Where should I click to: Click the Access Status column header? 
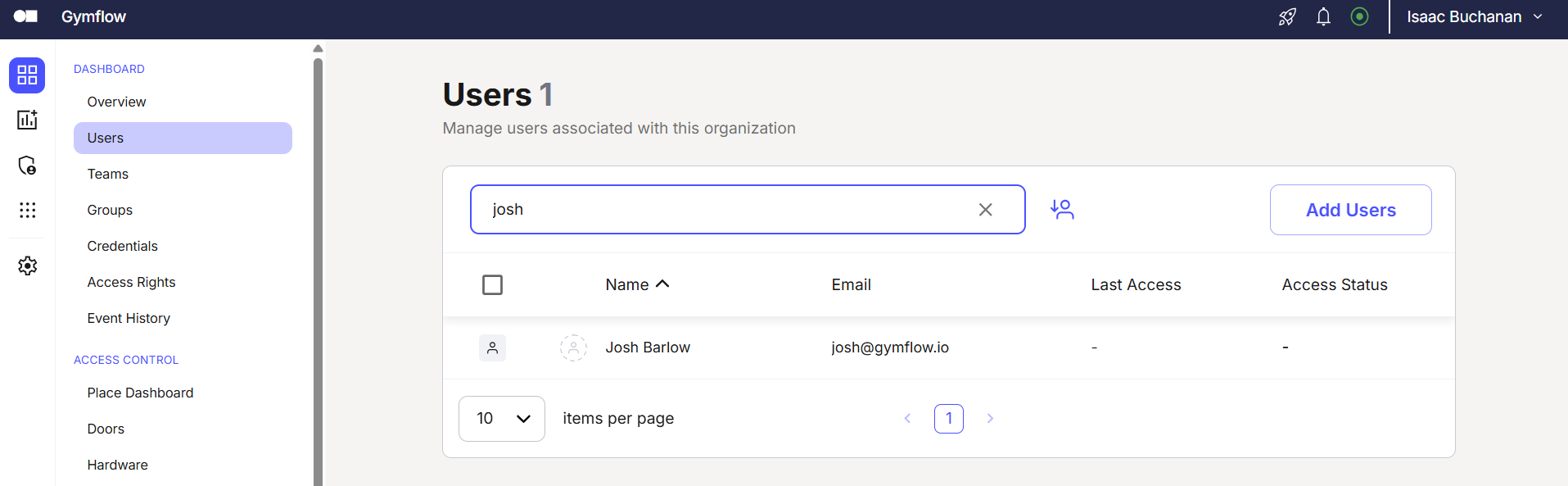[1335, 284]
